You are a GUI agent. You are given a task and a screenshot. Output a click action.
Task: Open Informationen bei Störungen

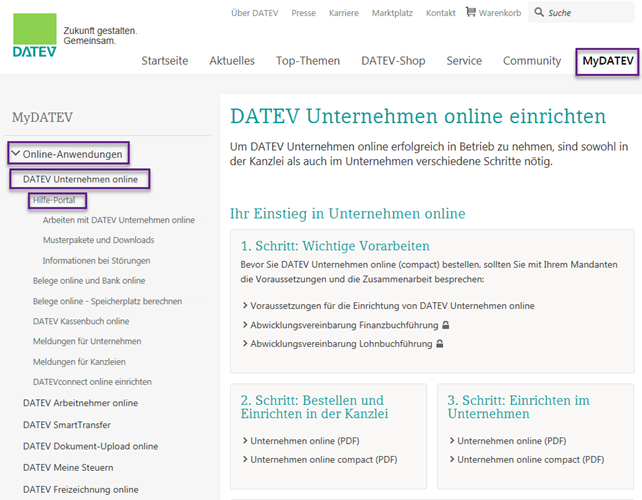96,260
